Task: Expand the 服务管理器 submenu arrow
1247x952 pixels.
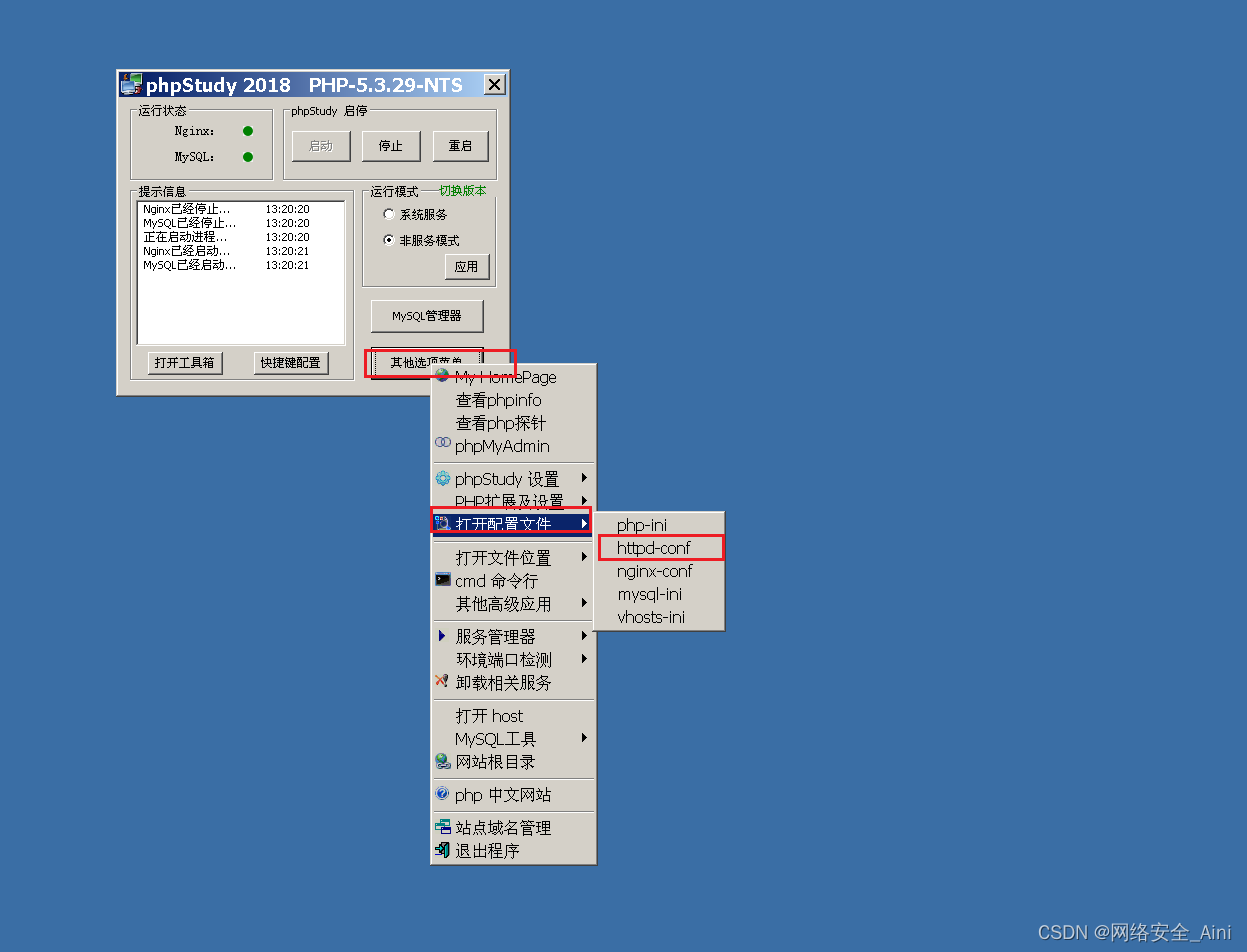Action: pos(584,636)
